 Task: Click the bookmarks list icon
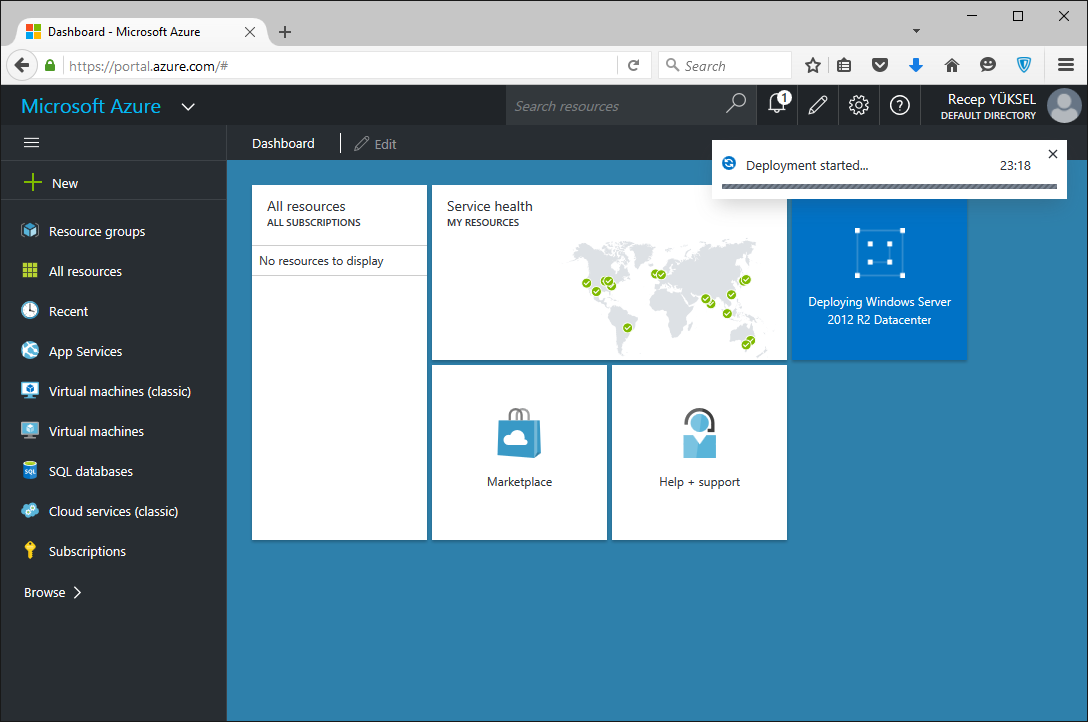(844, 65)
